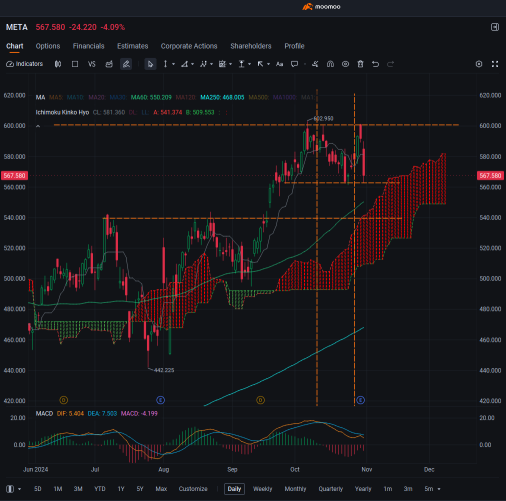Select the Weekly interval

coord(263,489)
